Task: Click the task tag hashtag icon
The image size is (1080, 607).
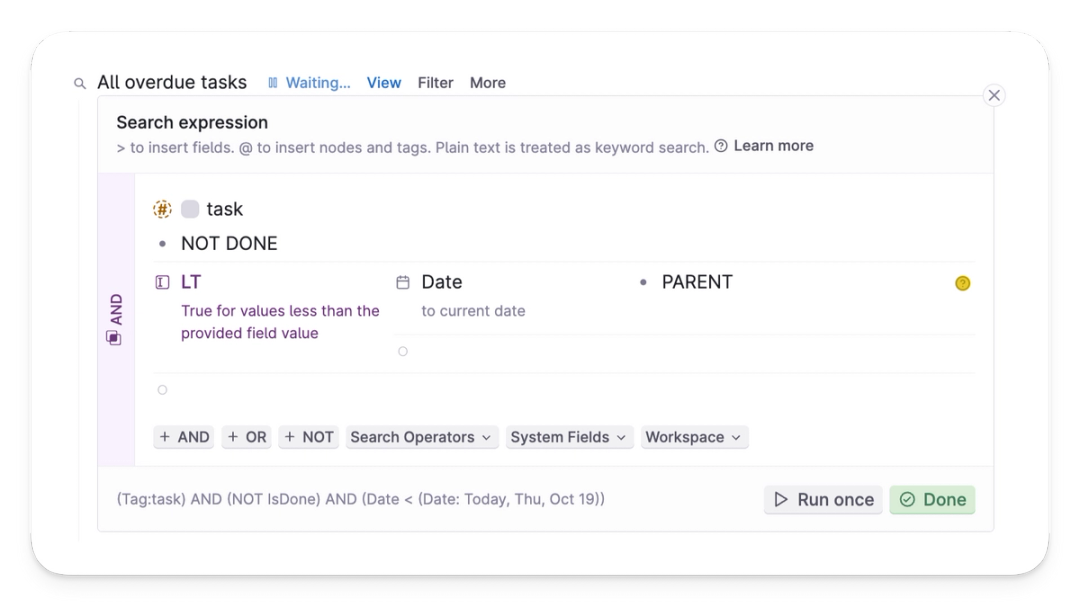Action: click(161, 209)
